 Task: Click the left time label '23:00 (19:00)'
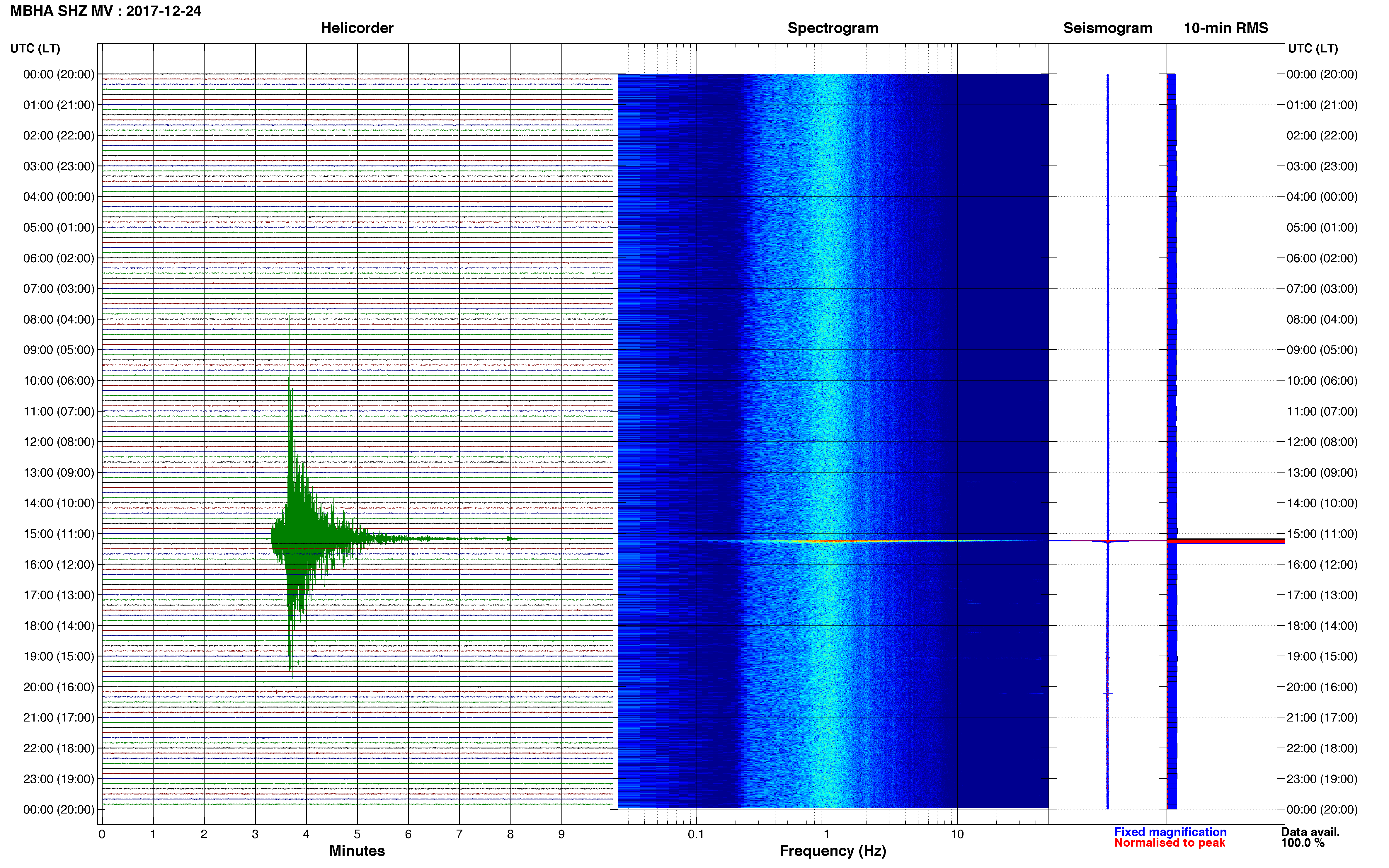pyautogui.click(x=59, y=779)
